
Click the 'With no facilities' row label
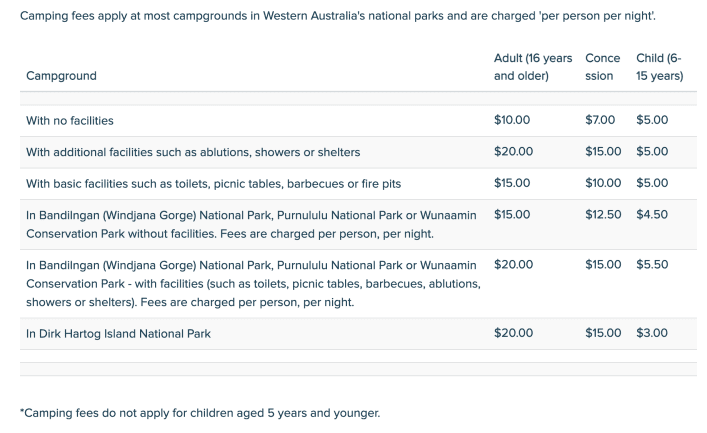tap(70, 121)
